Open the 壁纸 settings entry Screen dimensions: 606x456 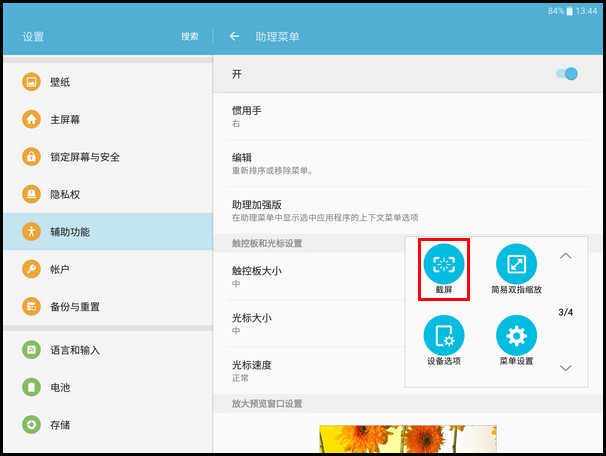(x=108, y=82)
